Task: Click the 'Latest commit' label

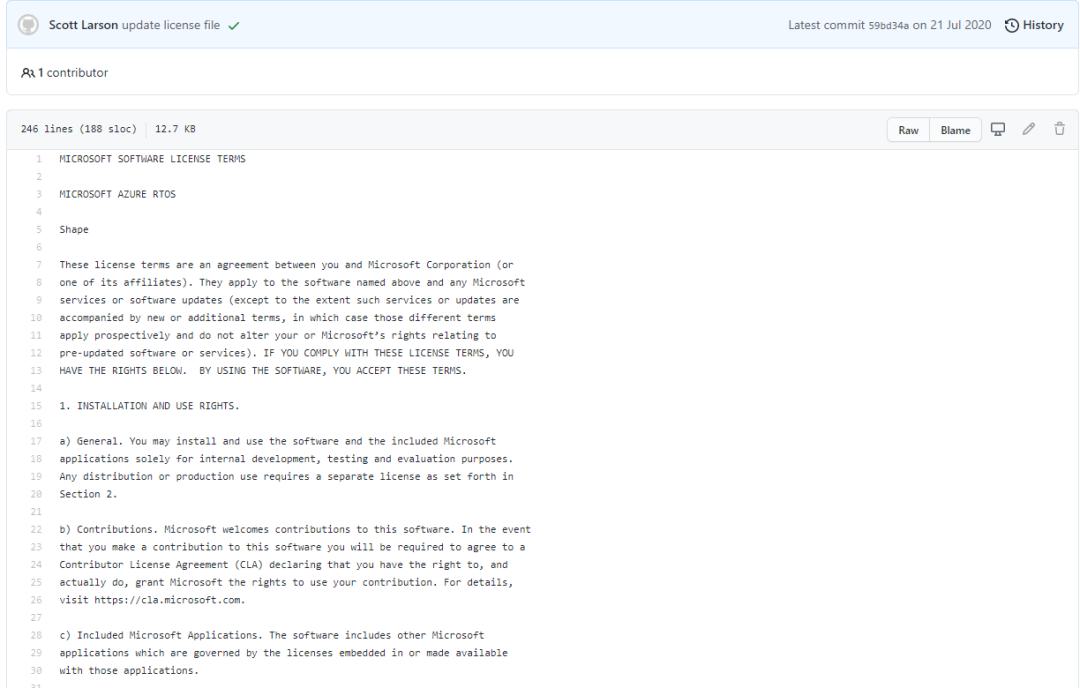Action: (826, 25)
